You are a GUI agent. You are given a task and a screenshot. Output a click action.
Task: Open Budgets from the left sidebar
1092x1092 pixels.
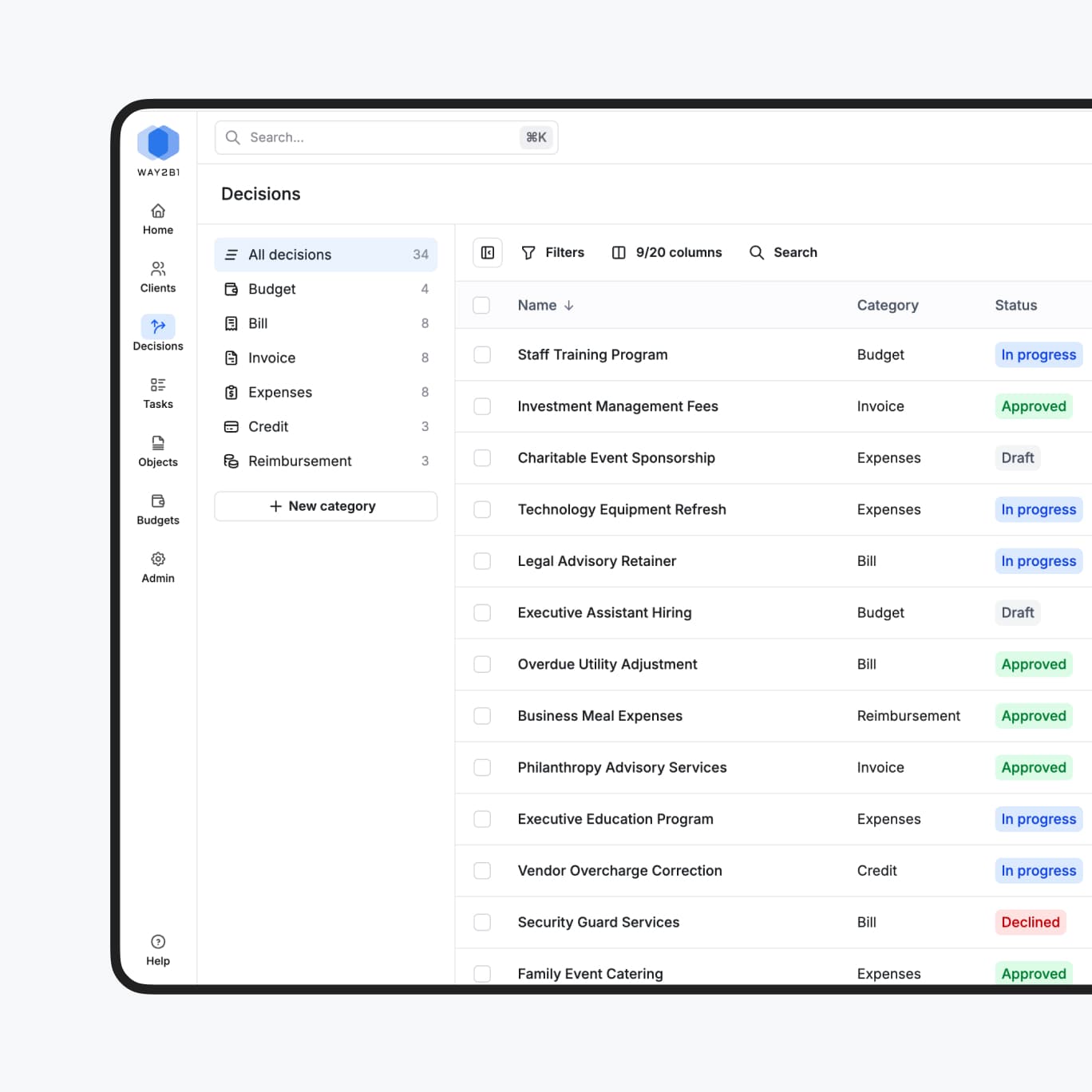[157, 508]
